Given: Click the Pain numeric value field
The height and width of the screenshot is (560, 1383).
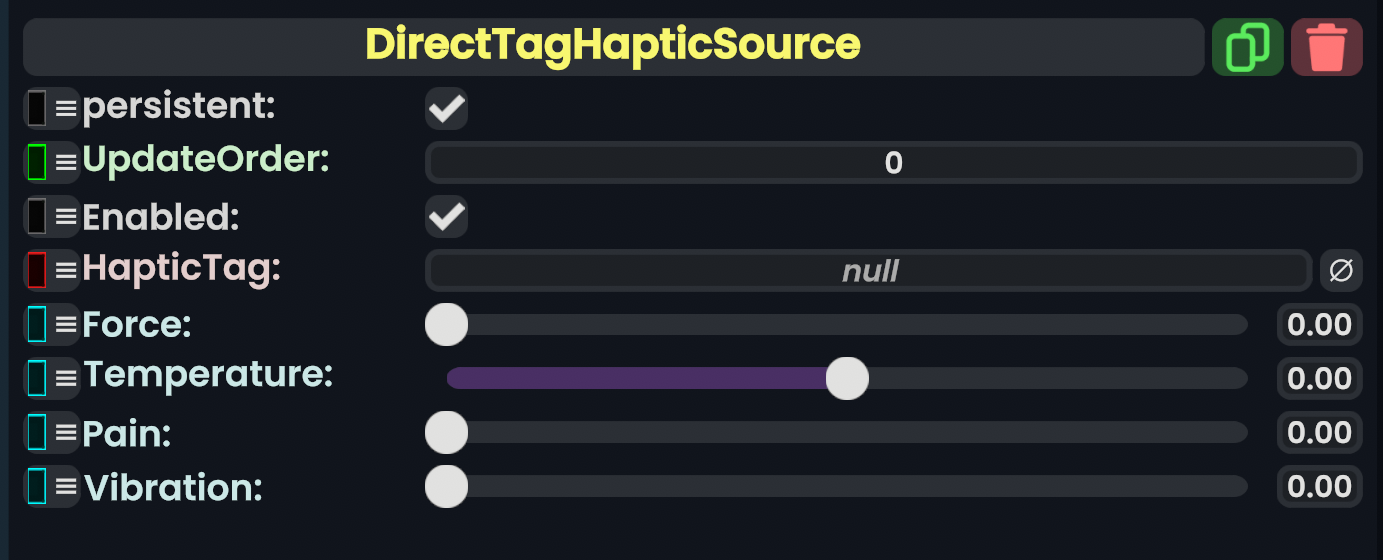Looking at the screenshot, I should 1319,433.
